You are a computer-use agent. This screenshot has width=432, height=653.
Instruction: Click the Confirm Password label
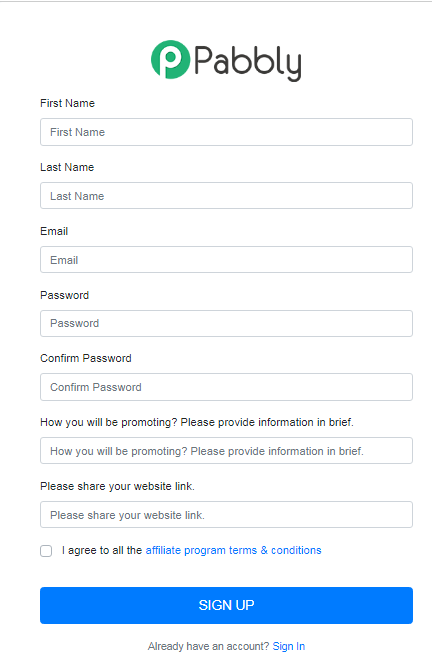(86, 358)
